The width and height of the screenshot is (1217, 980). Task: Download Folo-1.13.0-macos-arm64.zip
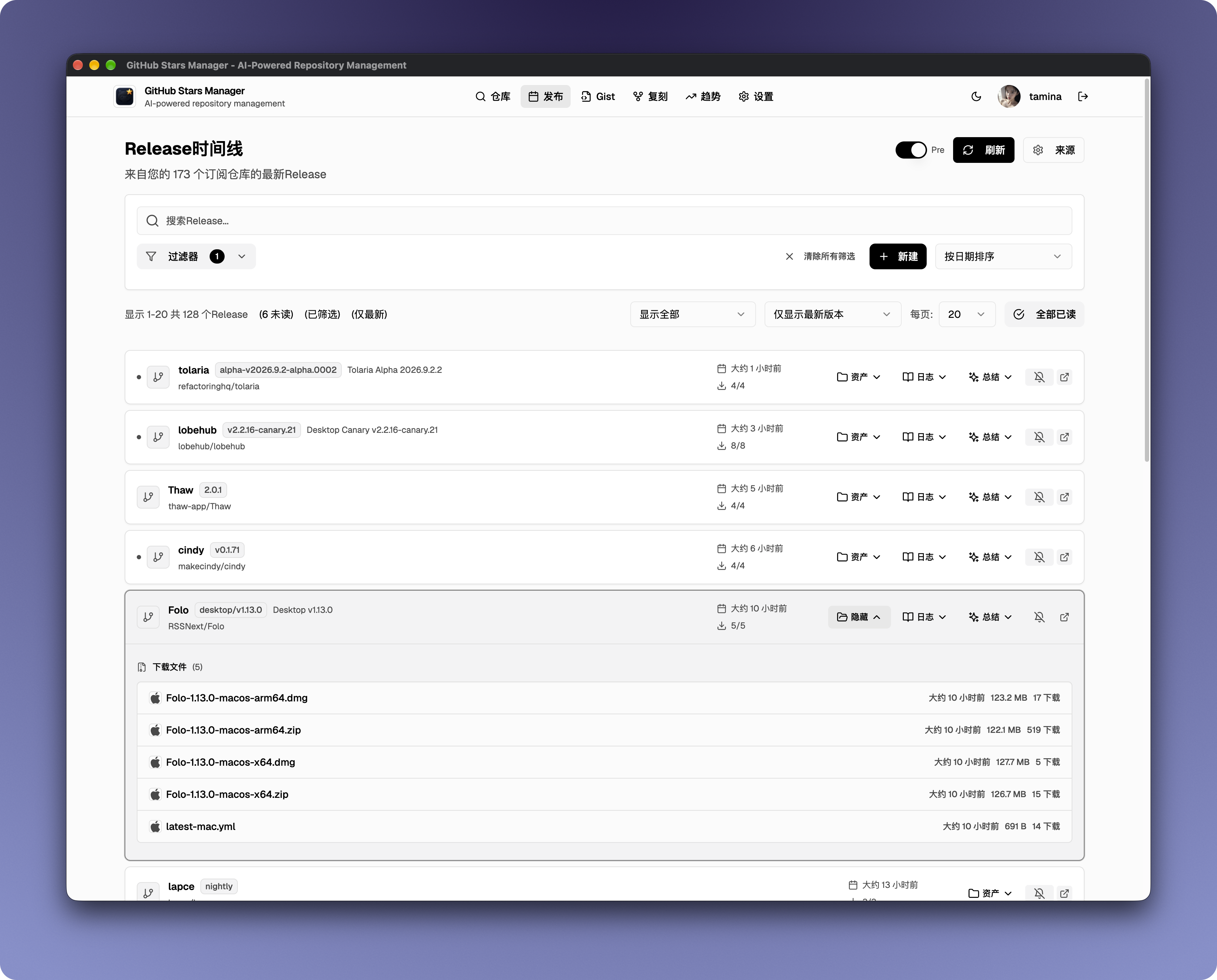click(x=604, y=730)
